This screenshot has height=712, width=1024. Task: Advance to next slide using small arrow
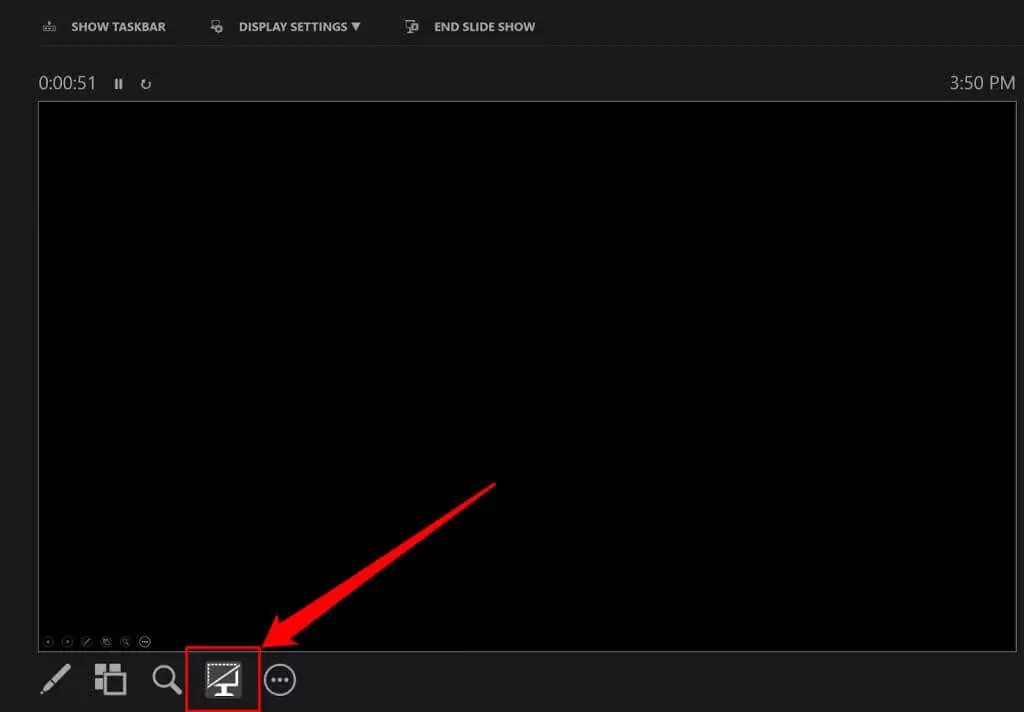pyautogui.click(x=67, y=642)
